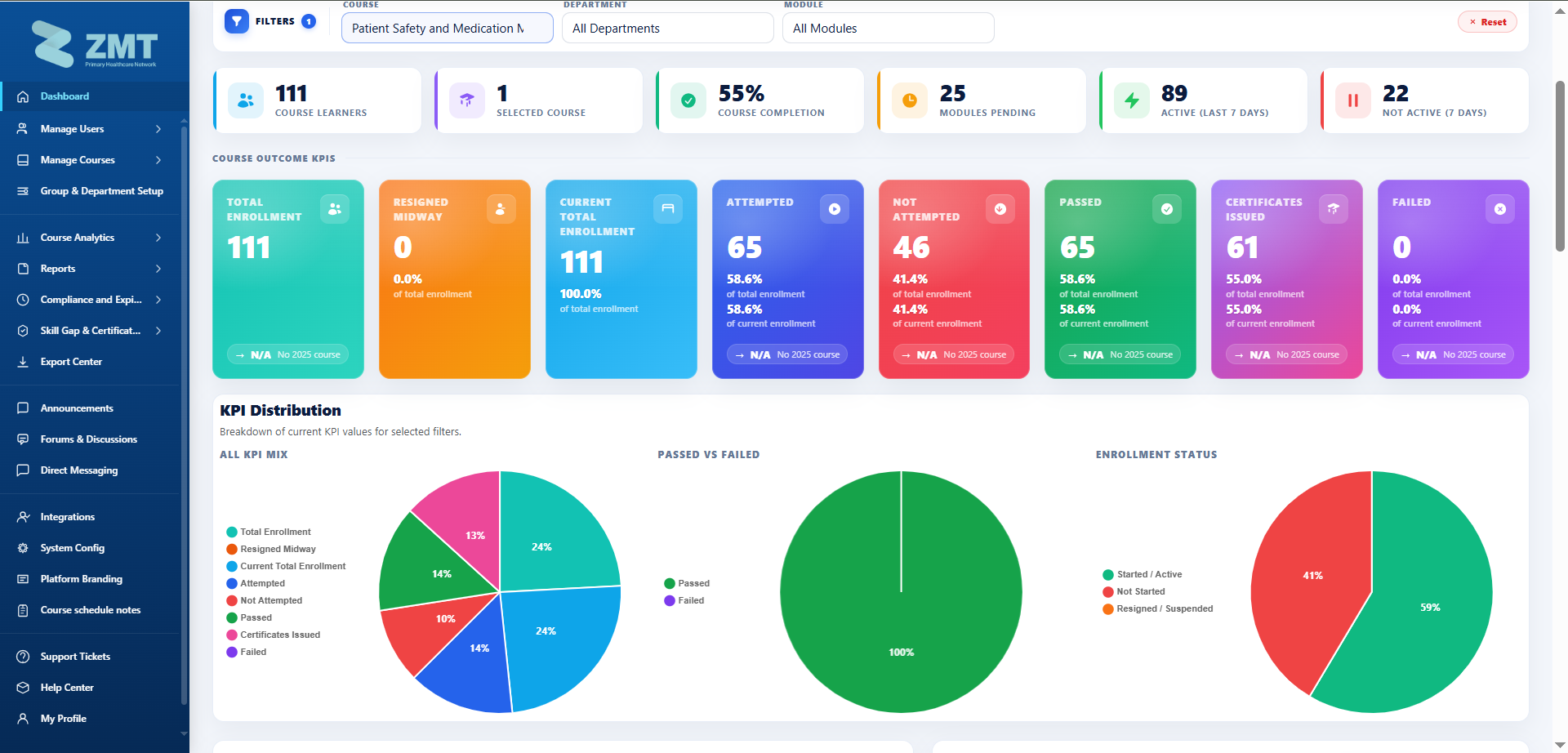This screenshot has height=753, width=1568.
Task: Click the play icon on Attempted card
Action: tap(834, 209)
